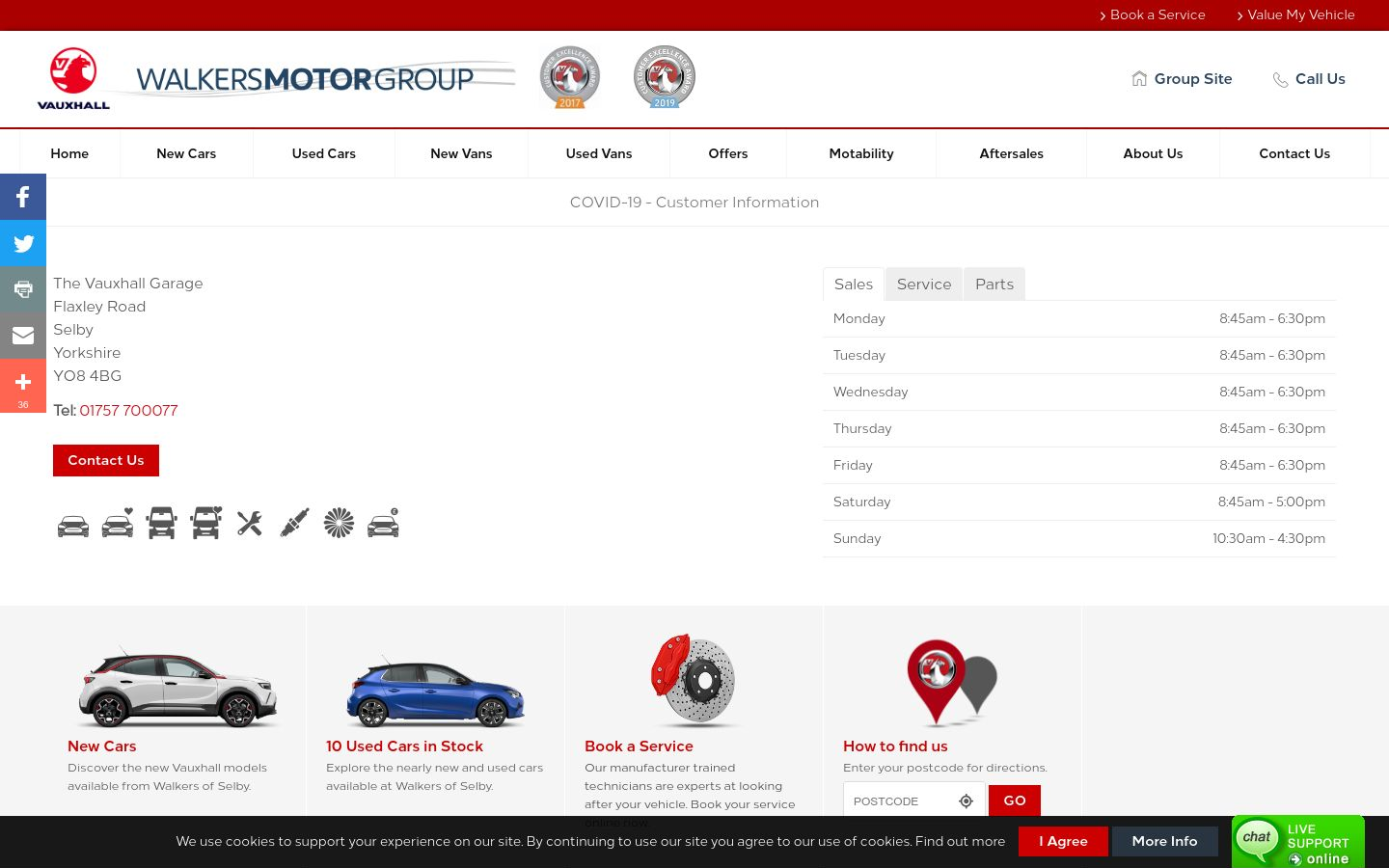Screen dimensions: 1389x868
Task: Open Used Vans menu
Action: (x=599, y=153)
